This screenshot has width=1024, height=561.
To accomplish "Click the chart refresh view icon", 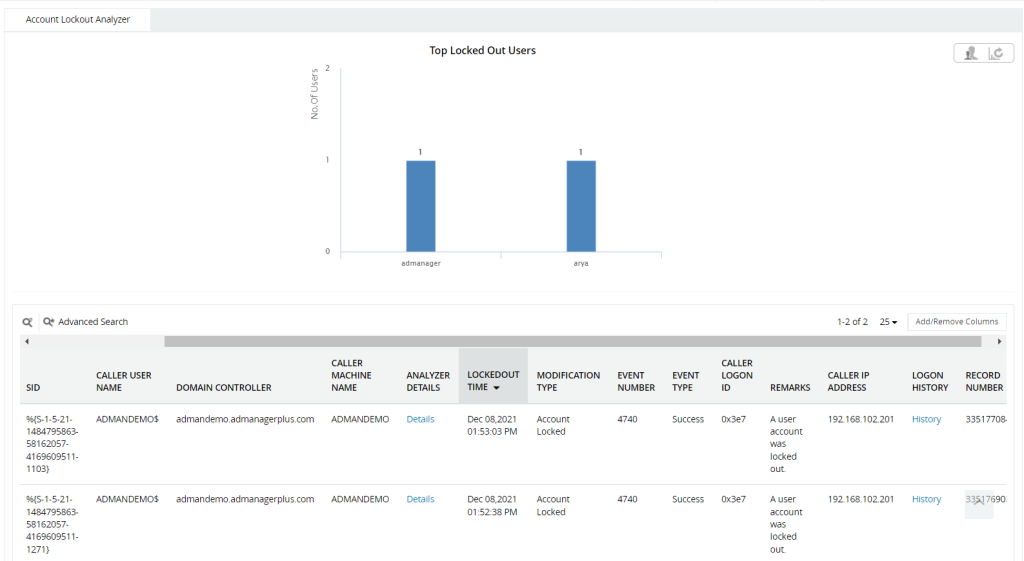I will pos(995,54).
